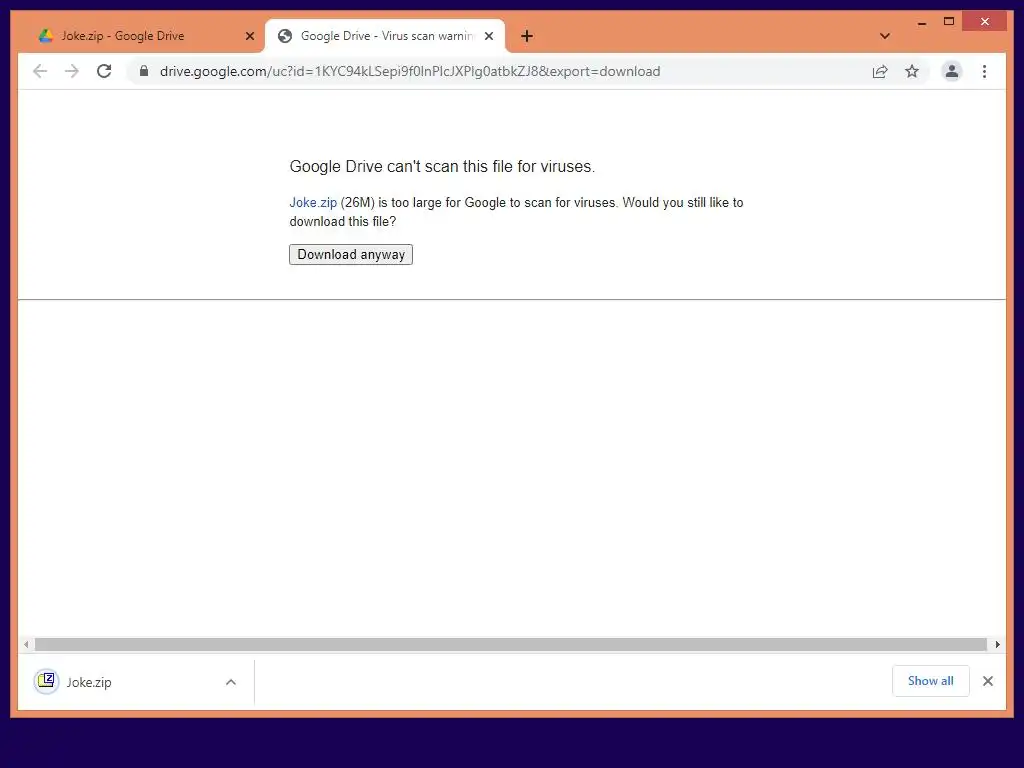Image resolution: width=1024 pixels, height=768 pixels.
Task: Expand the tab search dropdown chevron
Action: pyautogui.click(x=885, y=36)
